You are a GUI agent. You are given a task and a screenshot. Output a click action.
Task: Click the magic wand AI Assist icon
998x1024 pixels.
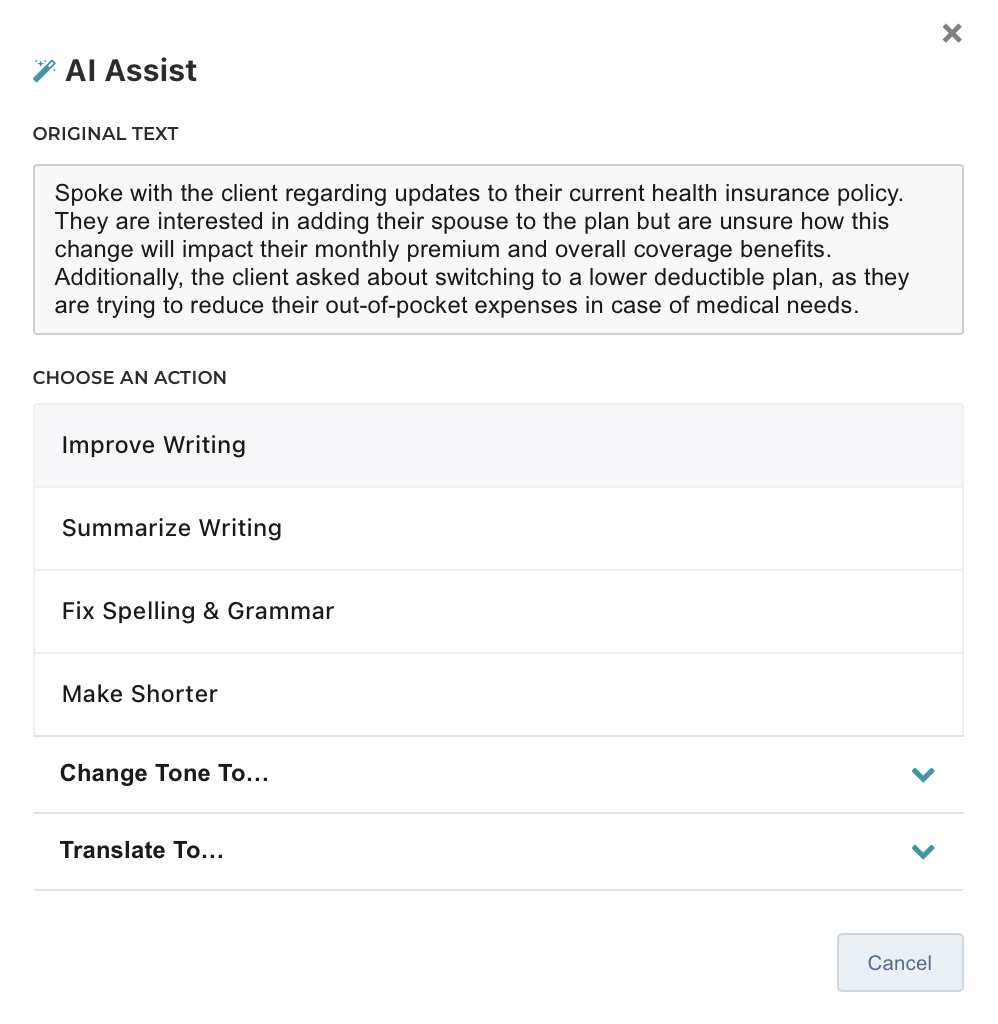(44, 70)
